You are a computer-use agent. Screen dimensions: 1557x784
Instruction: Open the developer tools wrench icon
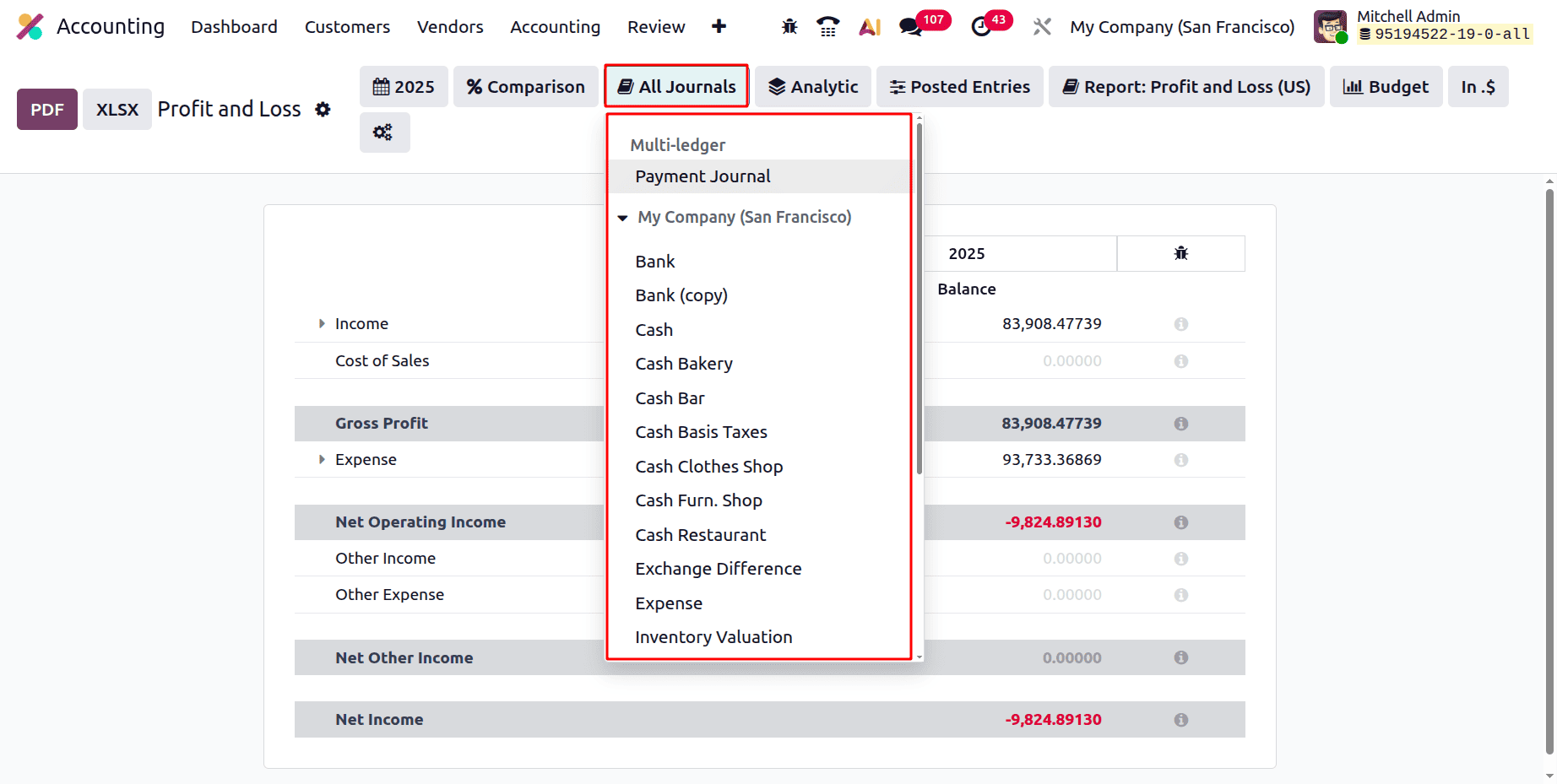click(1041, 26)
